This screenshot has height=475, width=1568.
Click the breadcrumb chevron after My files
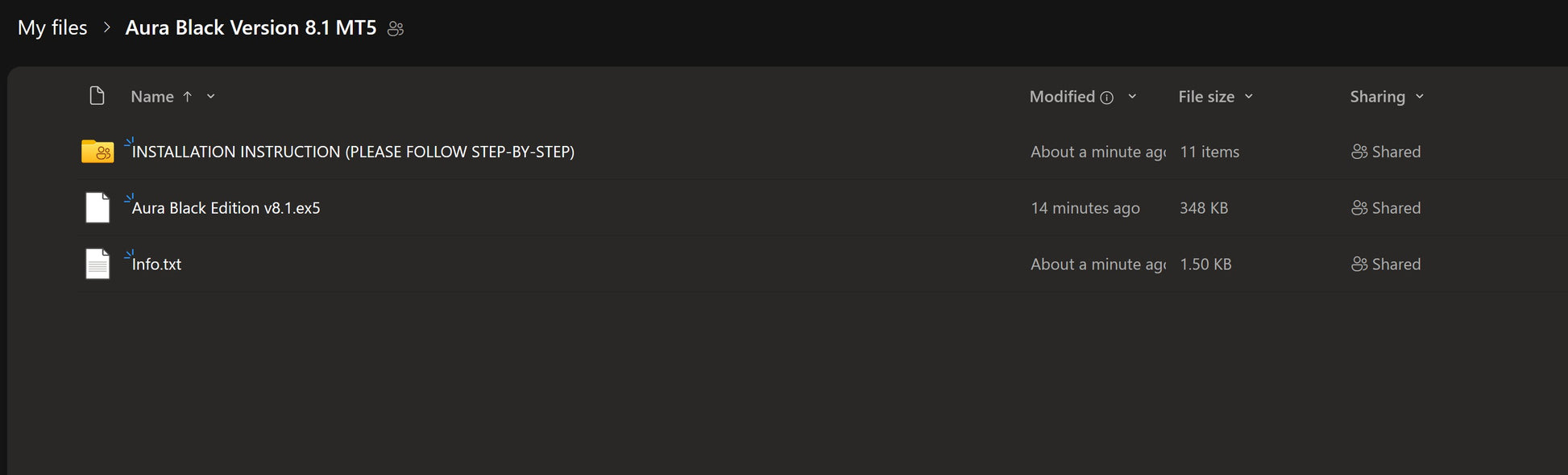point(106,27)
